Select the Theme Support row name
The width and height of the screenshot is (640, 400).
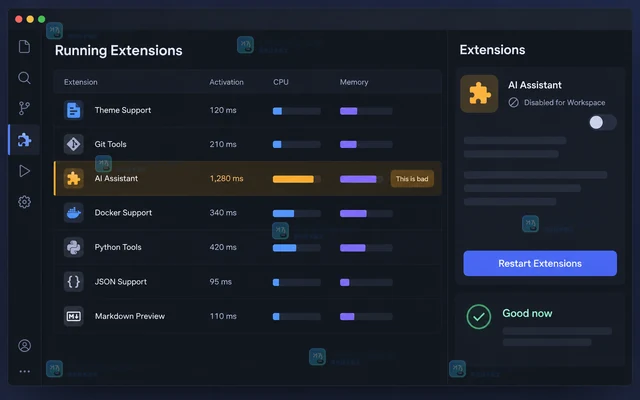tap(123, 110)
